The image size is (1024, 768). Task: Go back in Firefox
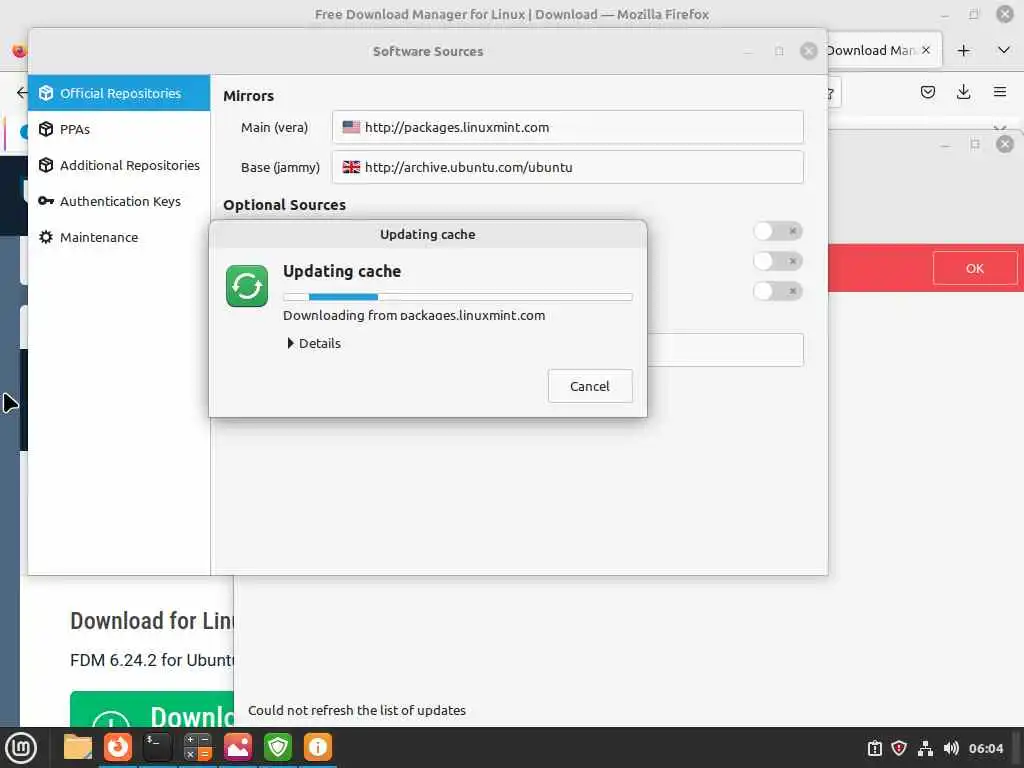(x=22, y=93)
